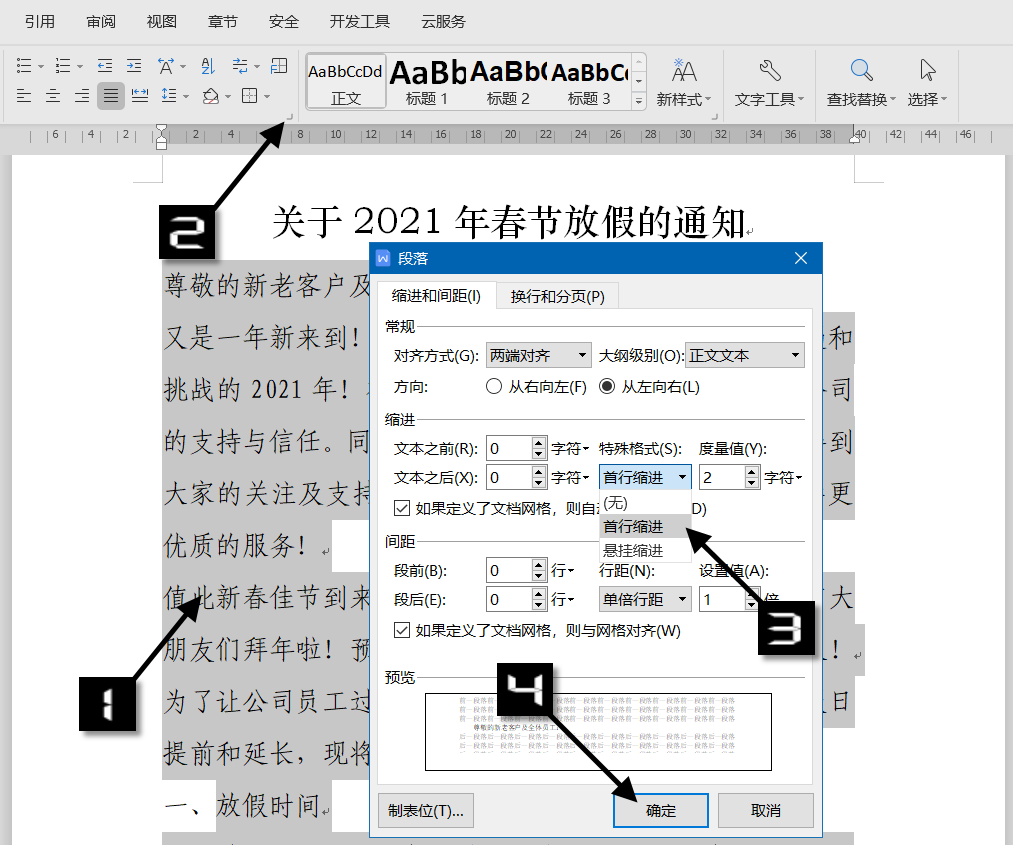The height and width of the screenshot is (845, 1013).
Task: Click the distributed alignment icon
Action: click(140, 96)
